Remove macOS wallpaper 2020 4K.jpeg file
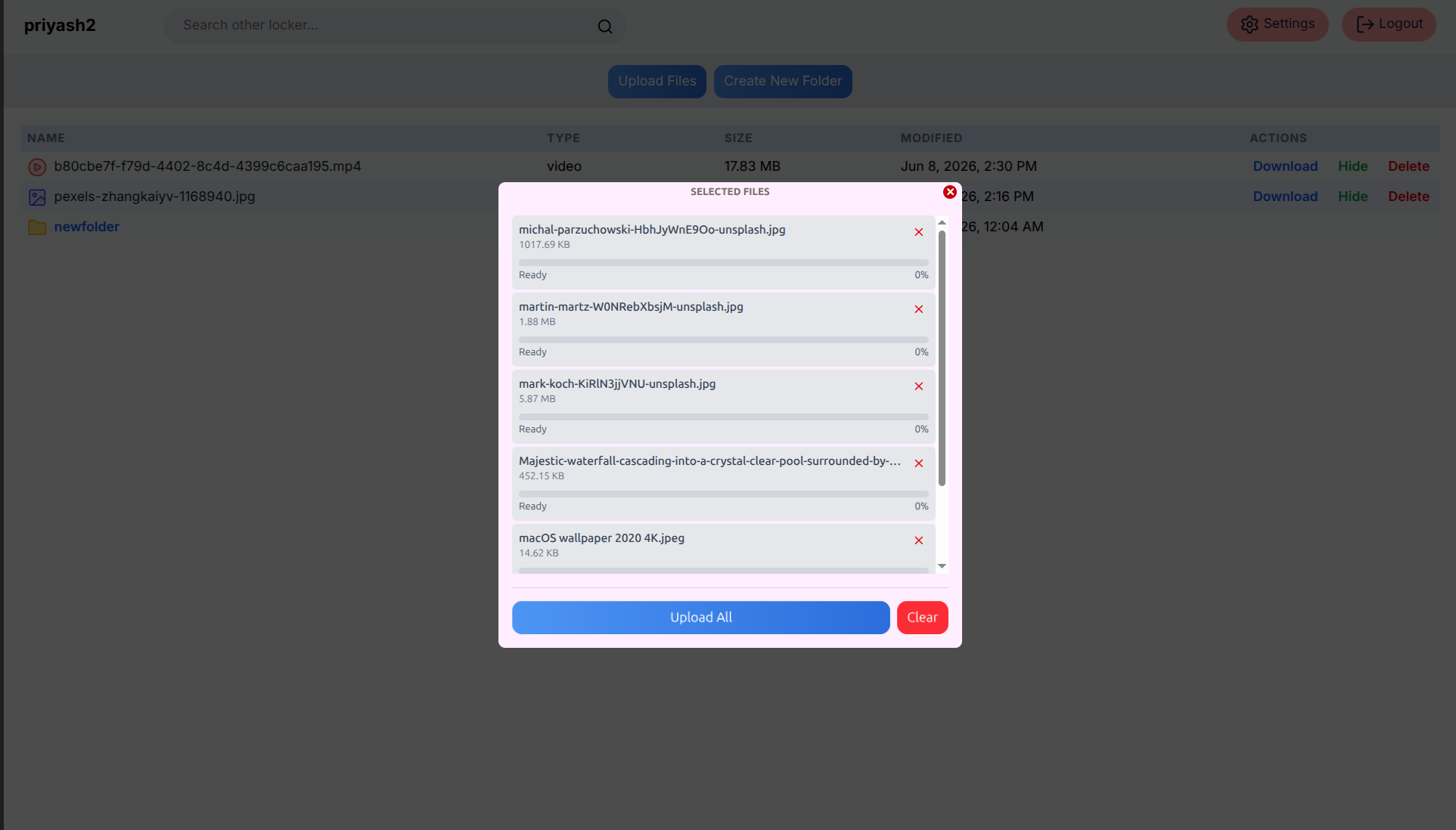The image size is (1456, 830). coord(919,540)
